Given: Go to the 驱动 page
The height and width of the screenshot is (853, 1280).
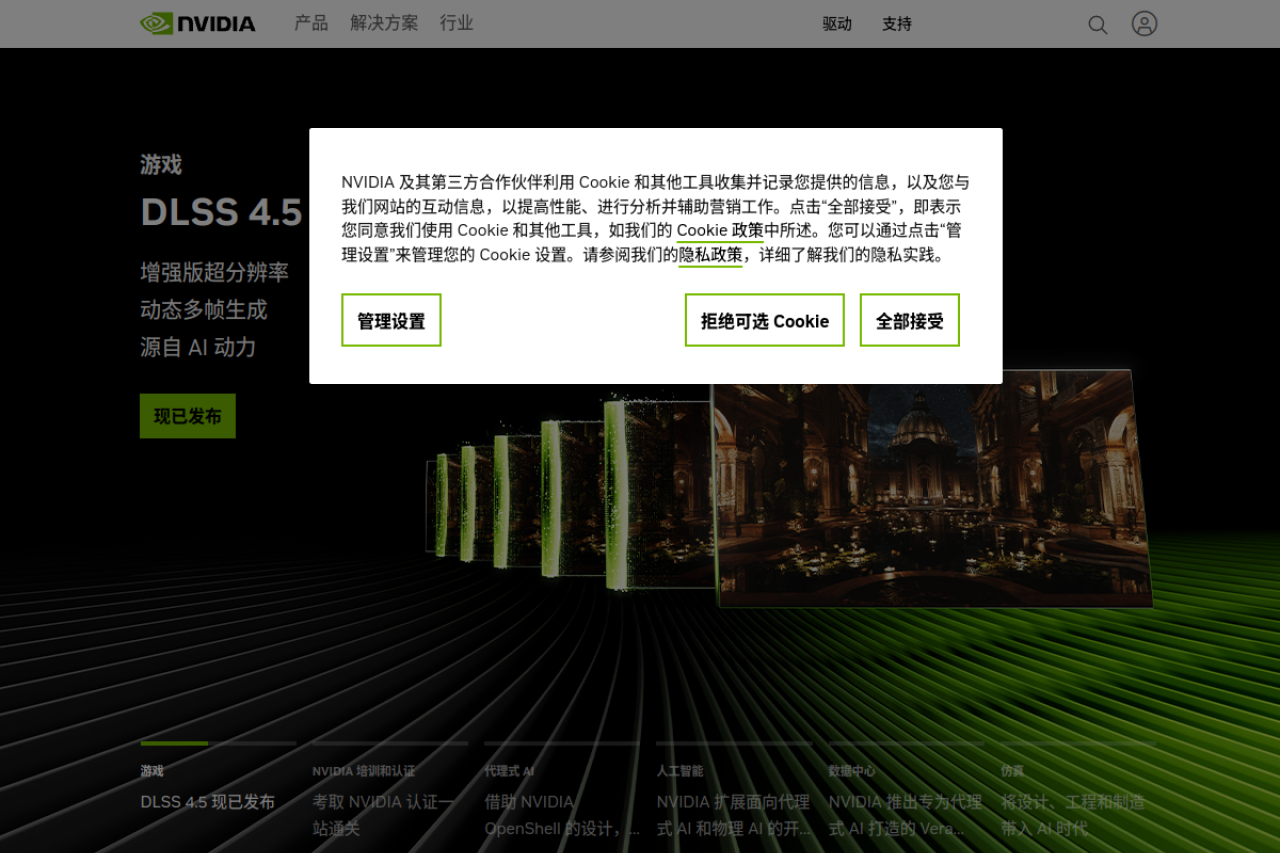Looking at the screenshot, I should (837, 24).
